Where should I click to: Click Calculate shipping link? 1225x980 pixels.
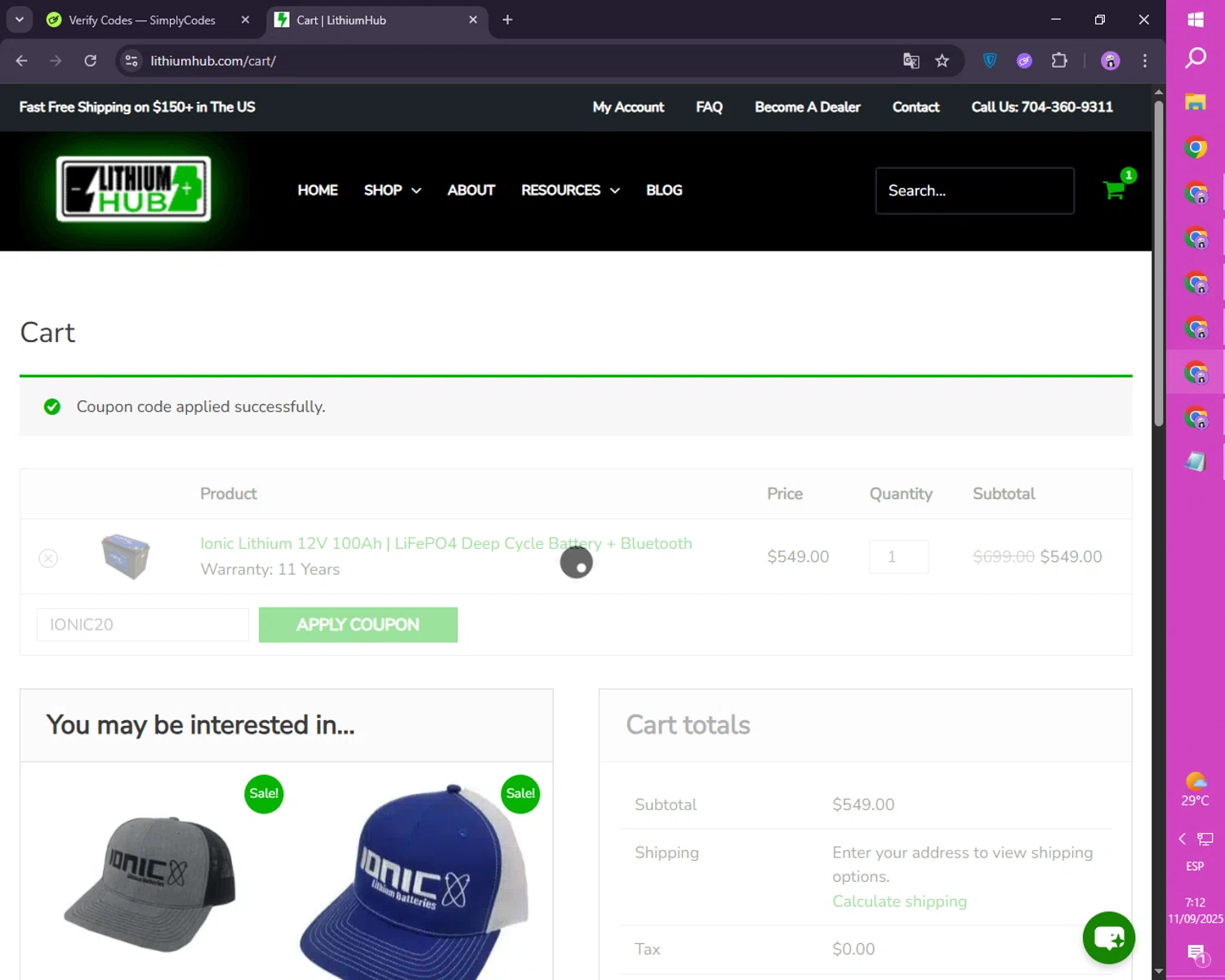tap(899, 901)
